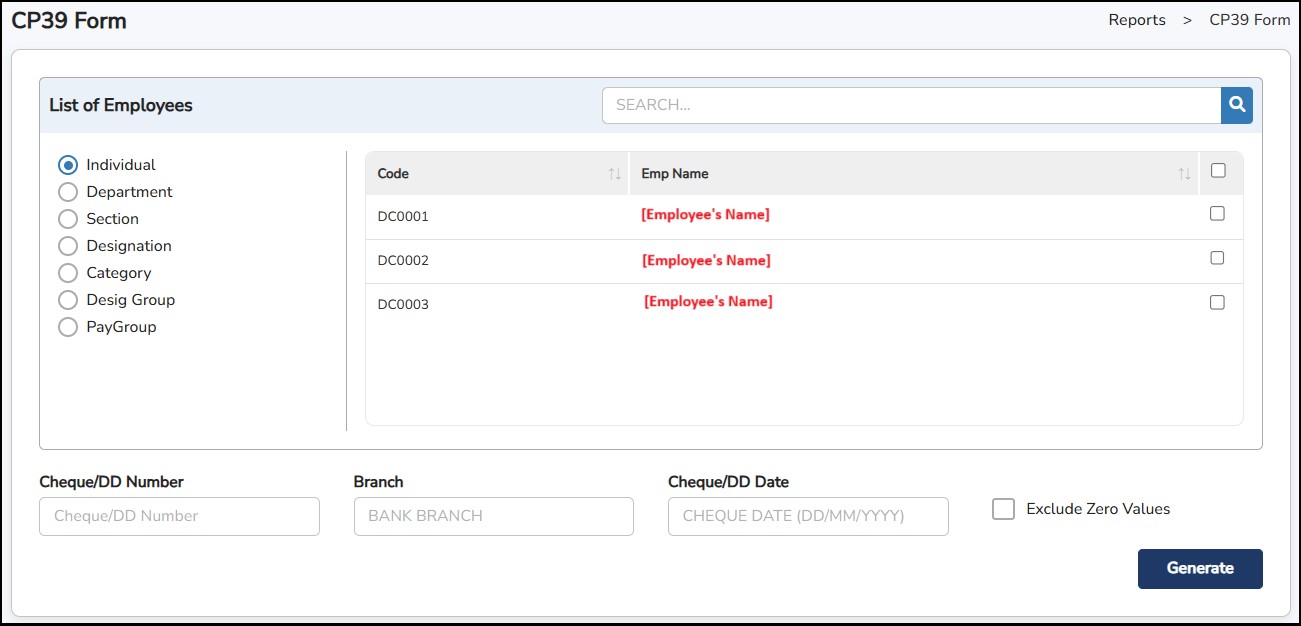Choose the Desig Group radio option

68,300
